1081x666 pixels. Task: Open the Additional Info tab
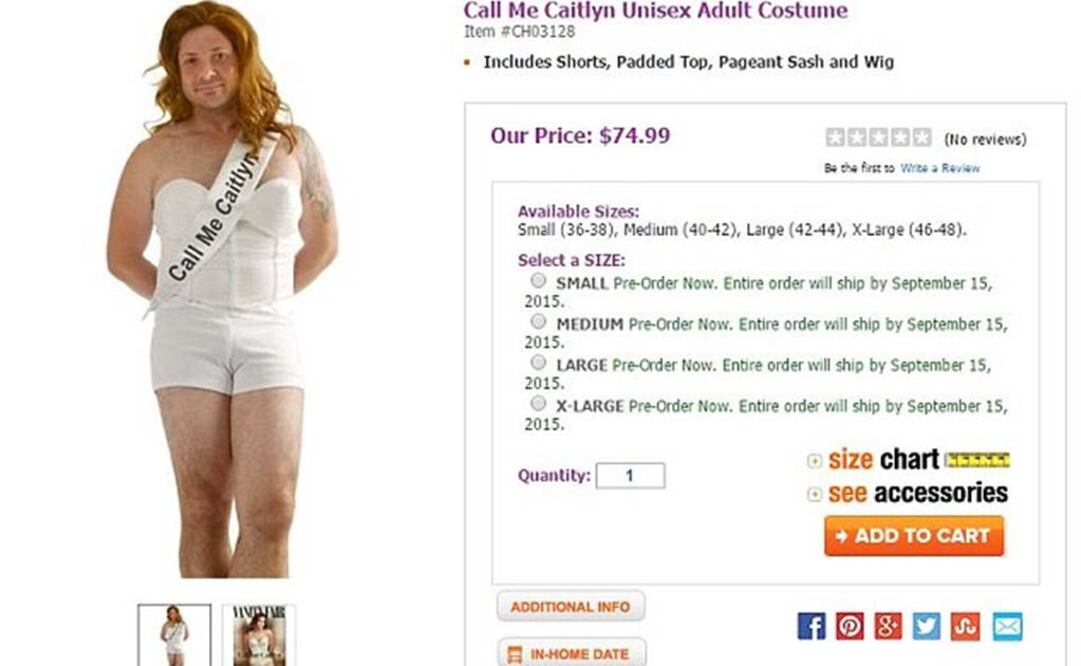570,606
